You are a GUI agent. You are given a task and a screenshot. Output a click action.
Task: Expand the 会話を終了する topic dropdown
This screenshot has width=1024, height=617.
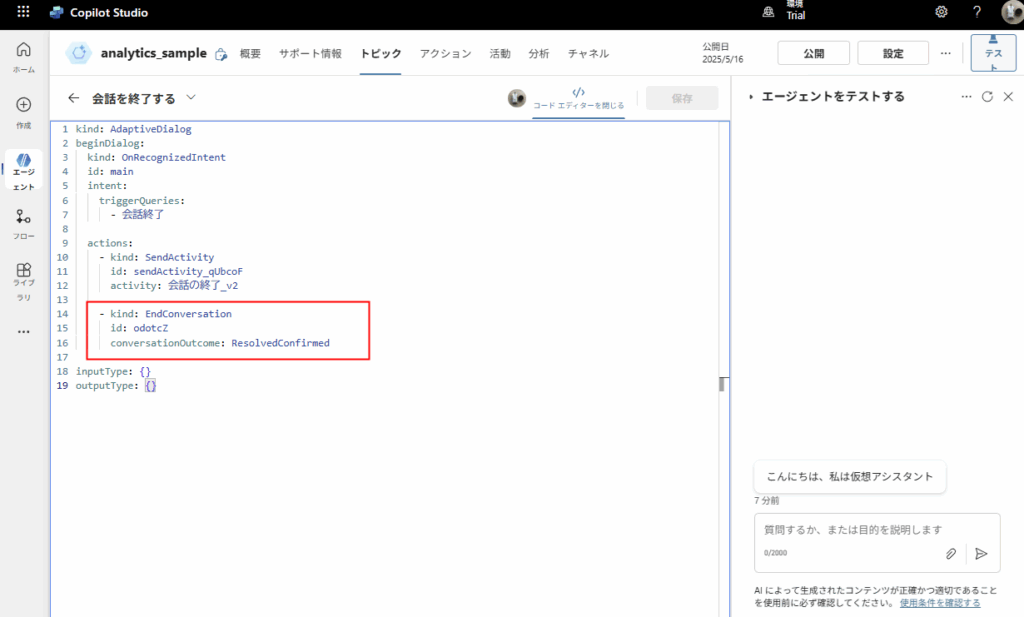[191, 97]
